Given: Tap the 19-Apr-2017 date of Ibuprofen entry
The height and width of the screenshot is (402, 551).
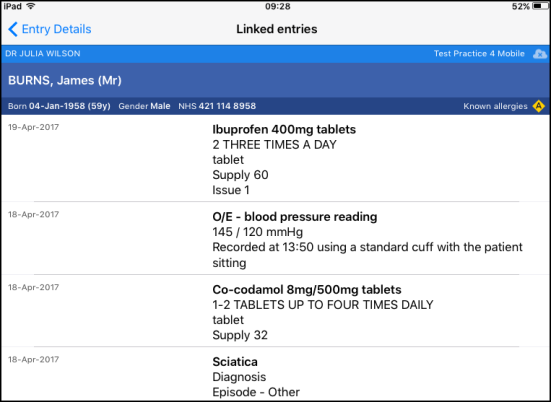Looking at the screenshot, I should pos(33,127).
